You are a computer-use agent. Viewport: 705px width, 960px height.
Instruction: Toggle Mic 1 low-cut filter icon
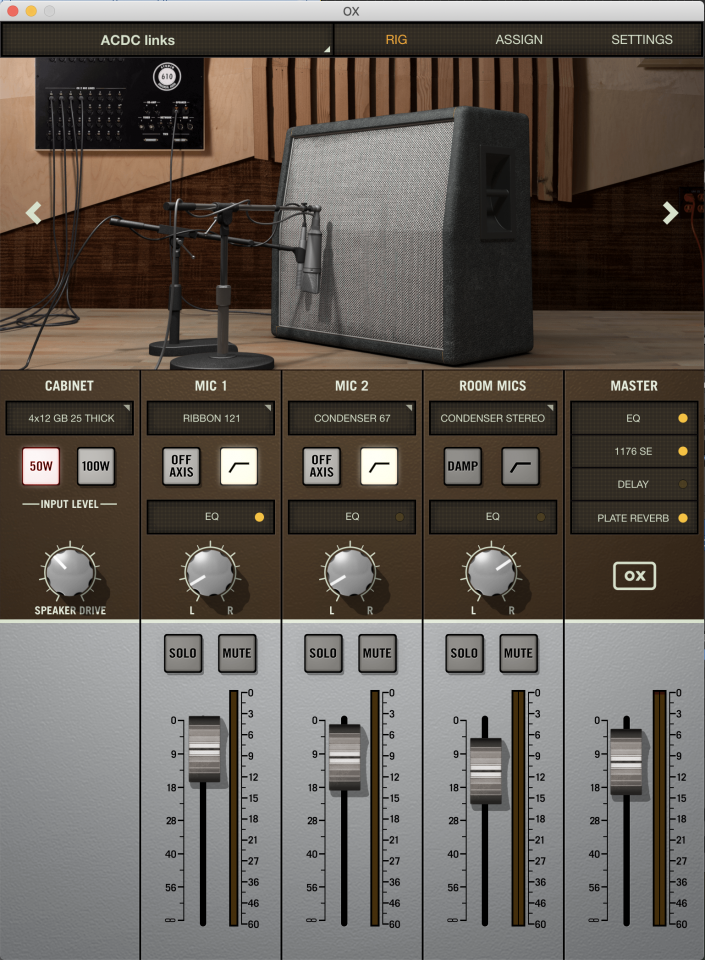pos(239,467)
